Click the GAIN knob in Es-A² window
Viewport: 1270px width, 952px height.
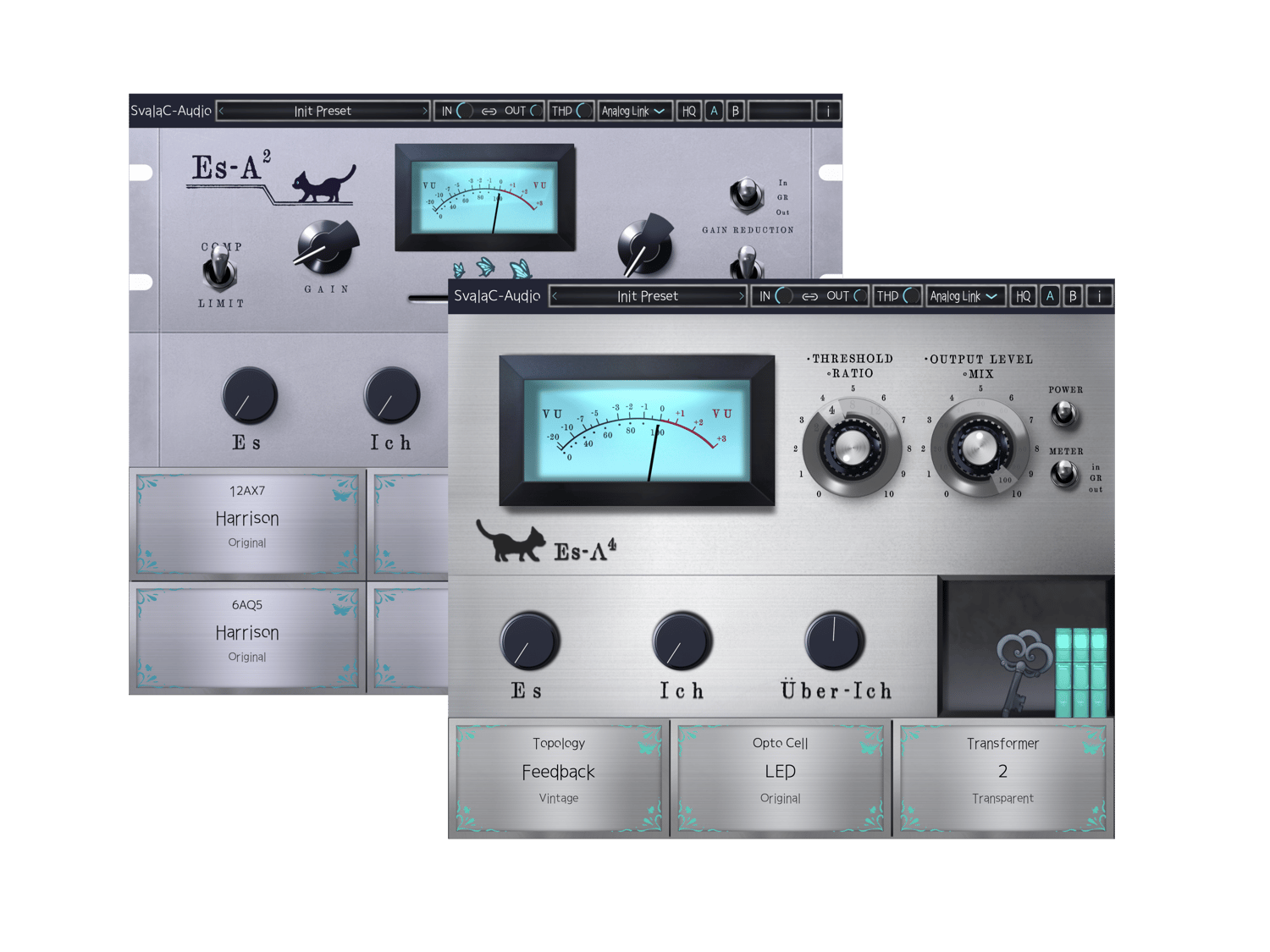coord(325,247)
